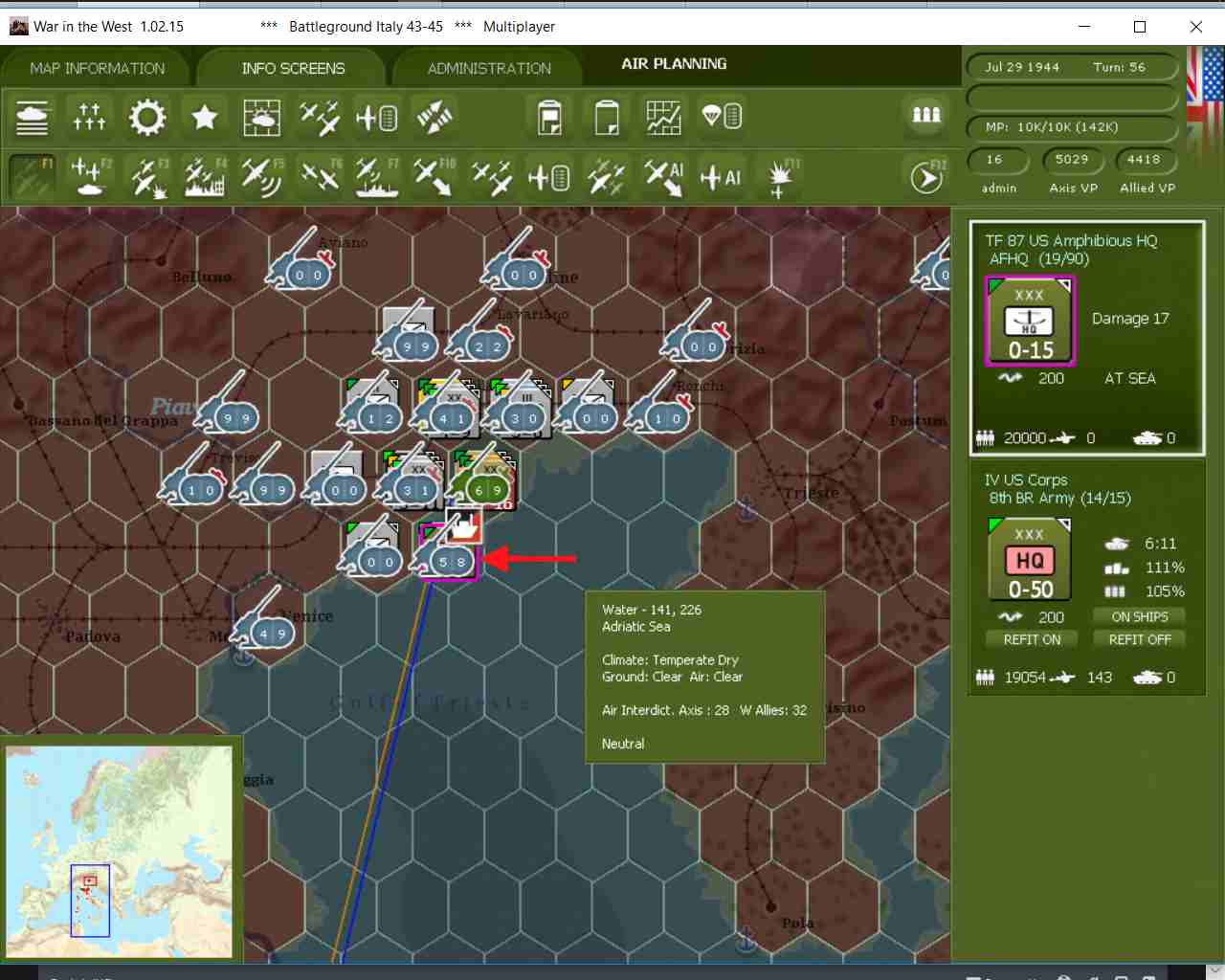
Task: Open the ground units list icon (tank with lines)
Action: [32, 118]
